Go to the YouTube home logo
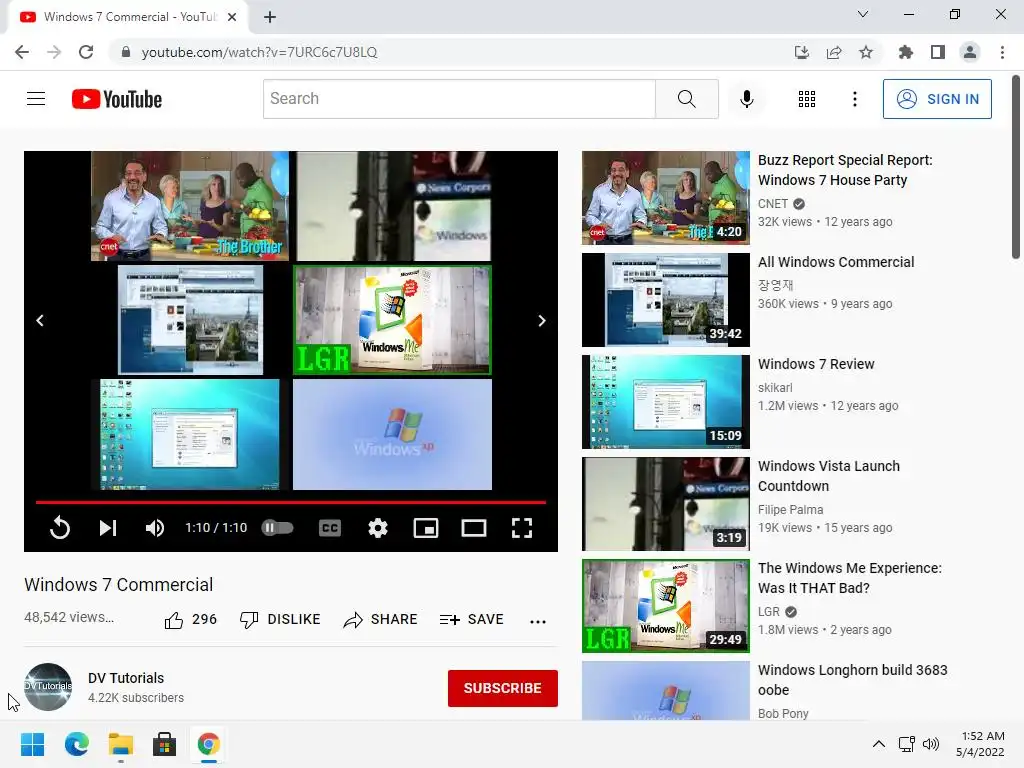Screen dimensions: 1024x768 117,99
